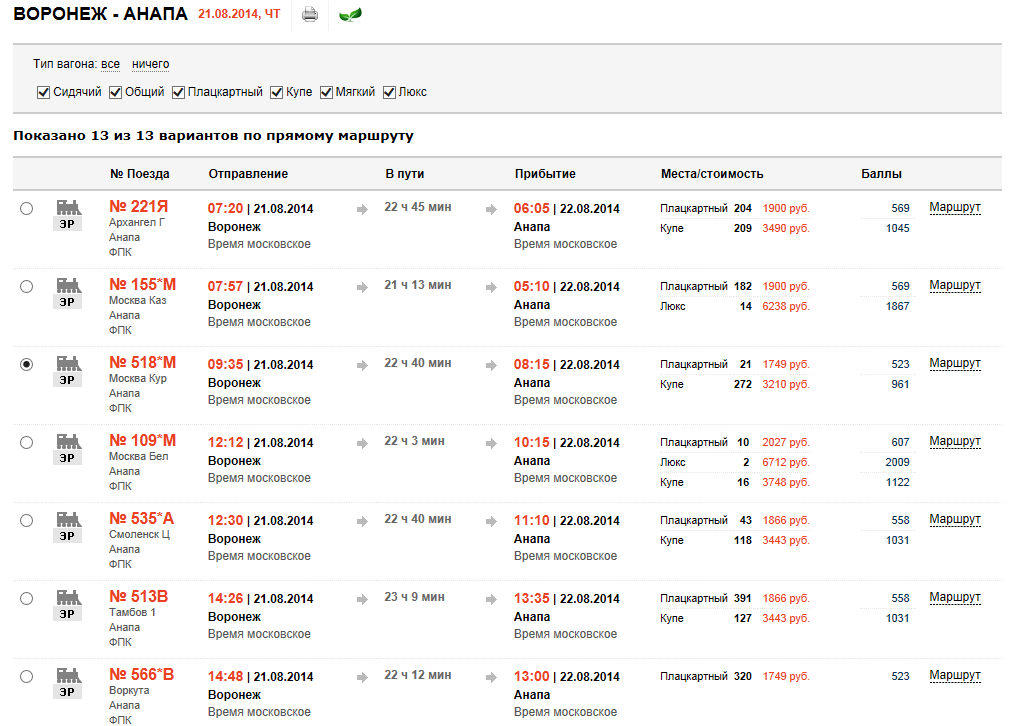The height and width of the screenshot is (726, 1026).
Task: Click the '№ Поезда' column header
Action: [139, 174]
